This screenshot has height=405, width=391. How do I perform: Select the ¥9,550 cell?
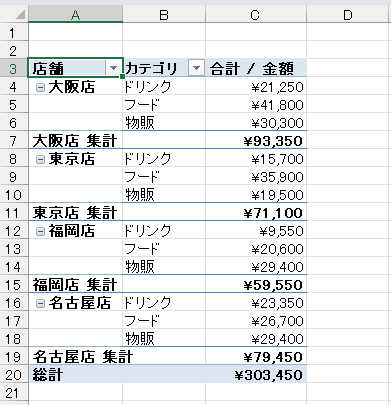point(256,231)
